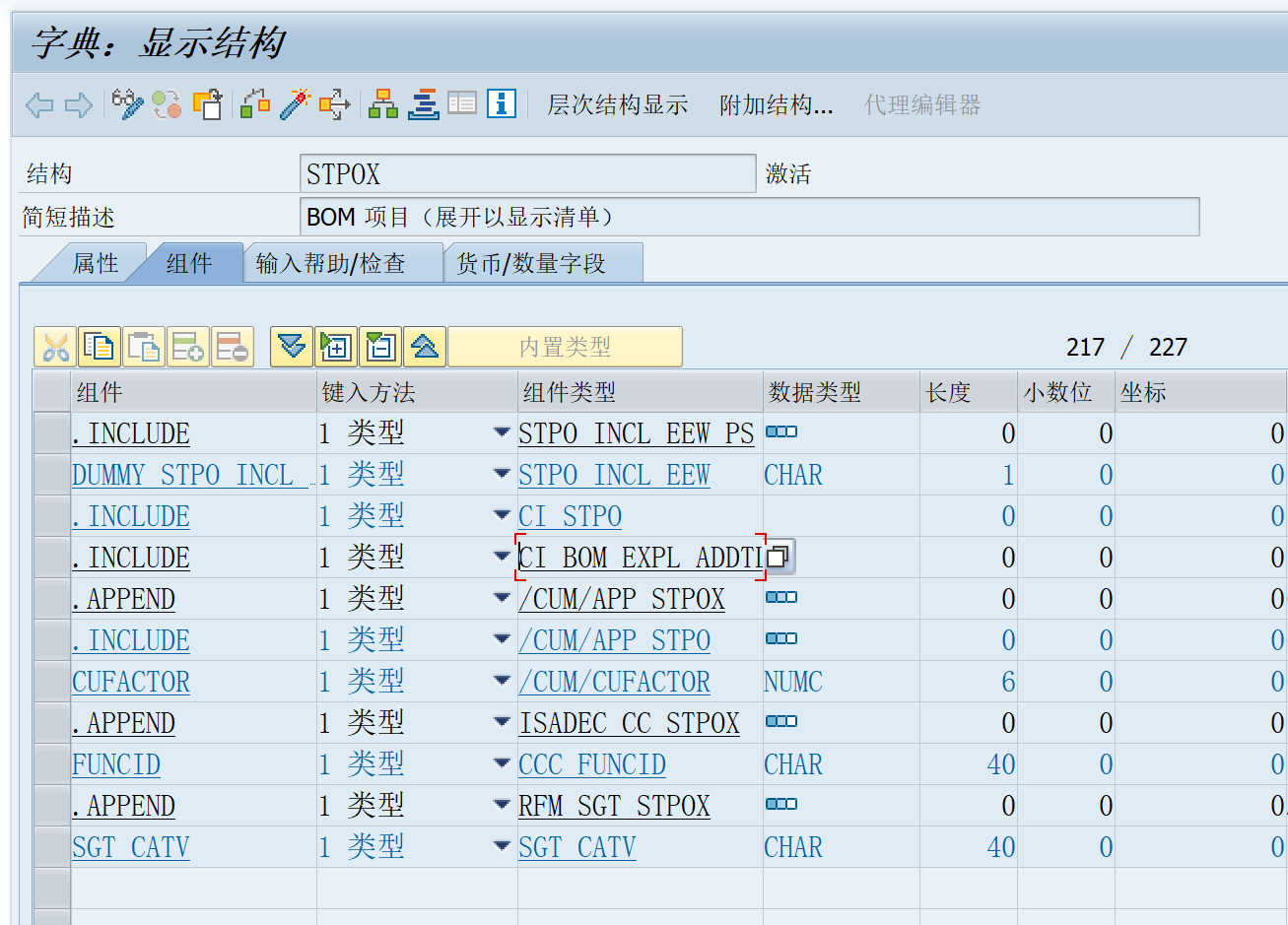The height and width of the screenshot is (925, 1288).
Task: Open the information icon on the toolbar
Action: (x=501, y=103)
